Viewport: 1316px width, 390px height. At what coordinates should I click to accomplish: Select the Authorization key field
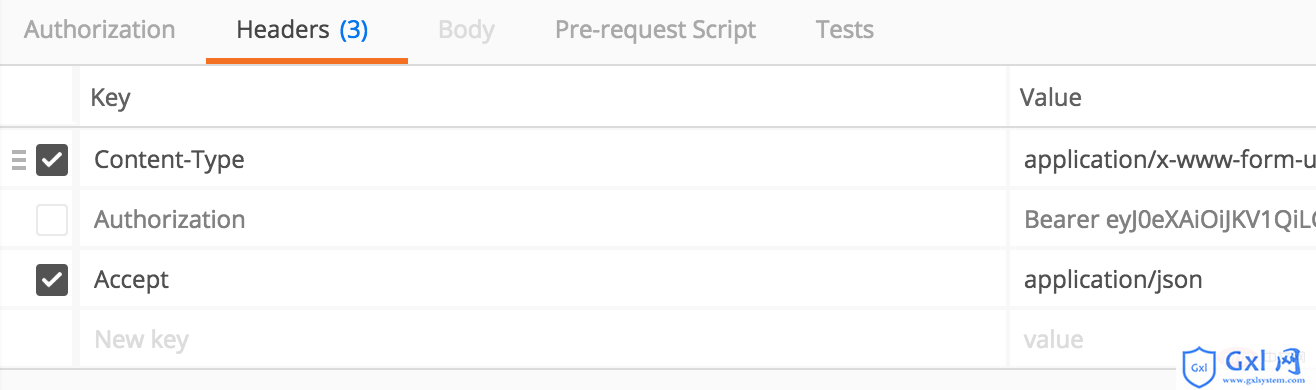(543, 219)
